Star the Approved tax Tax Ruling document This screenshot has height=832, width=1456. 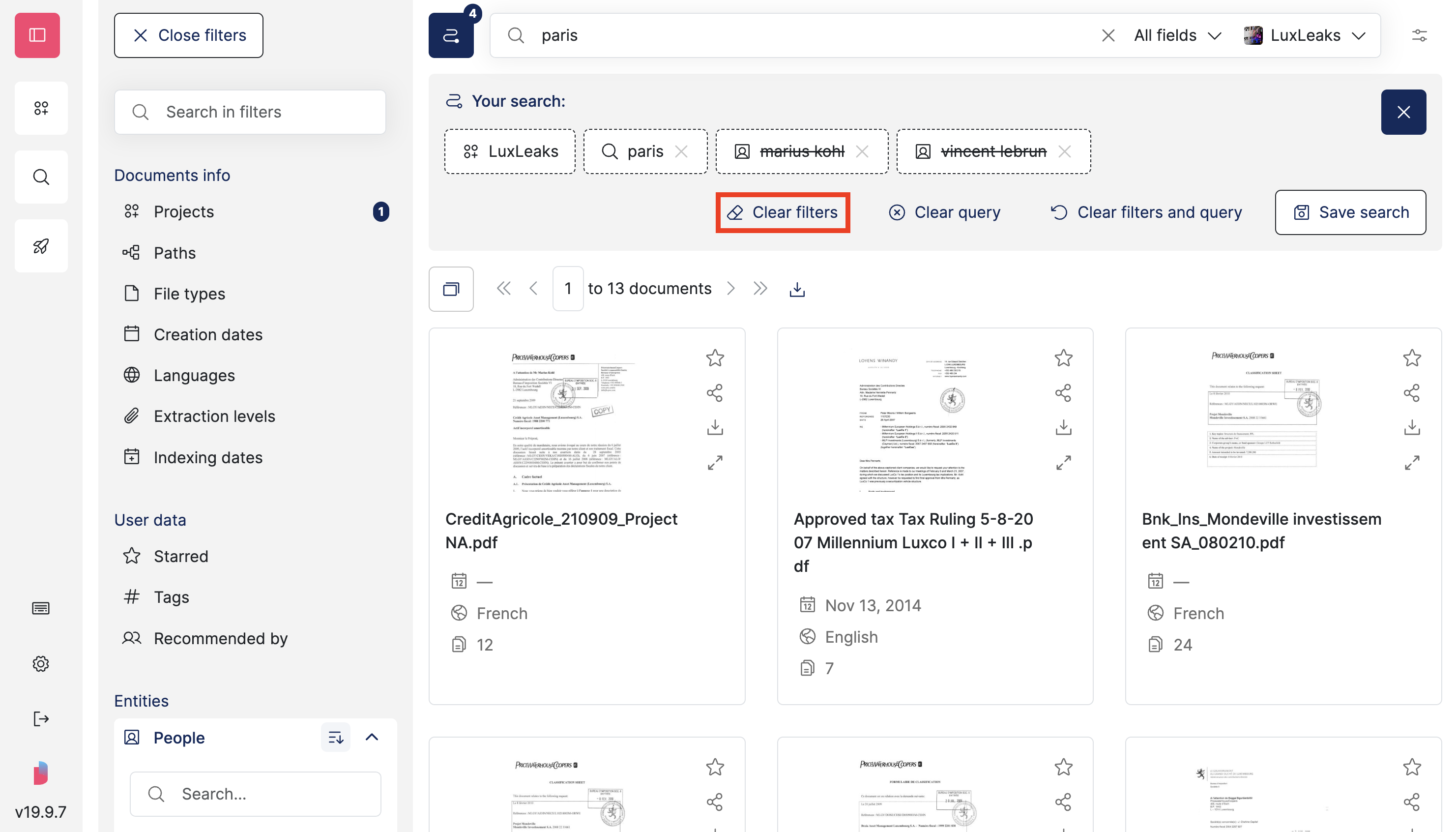(1063, 357)
